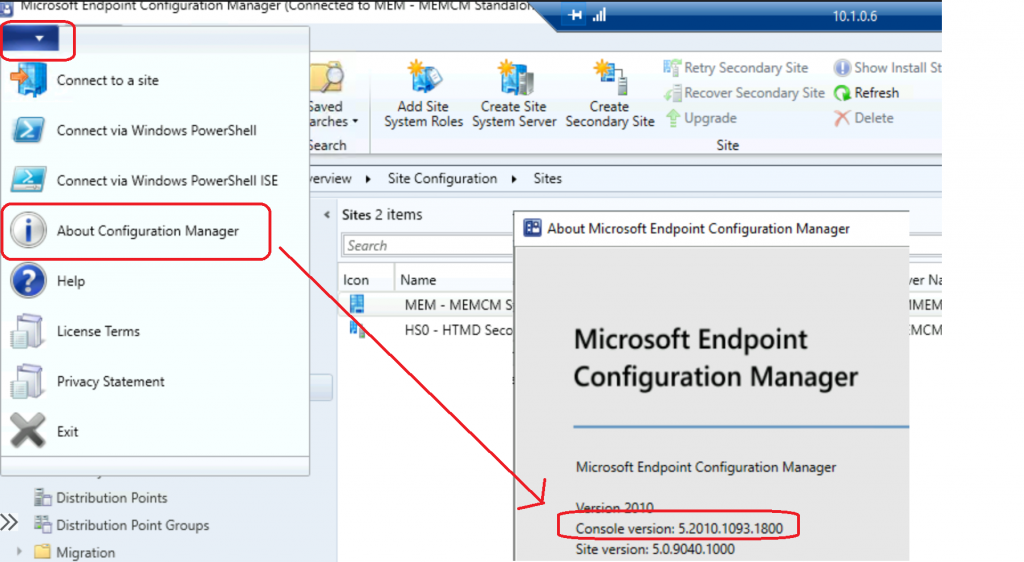This screenshot has height=562, width=1024.
Task: Click the Retry Secondary Site icon
Action: tap(672, 68)
